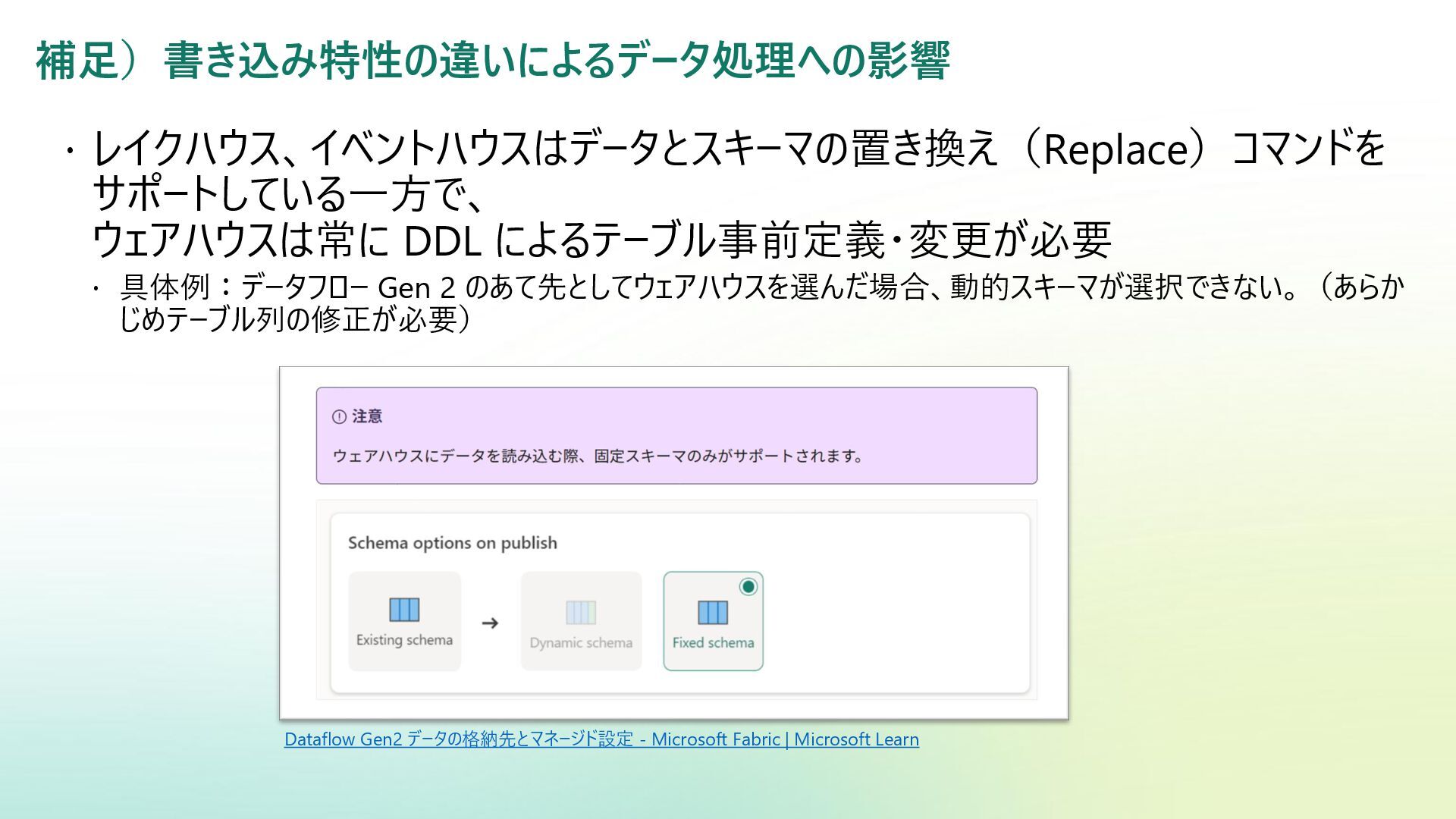This screenshot has width=1456, height=819.
Task: Click the Fixed schema table icon
Action: 713,612
